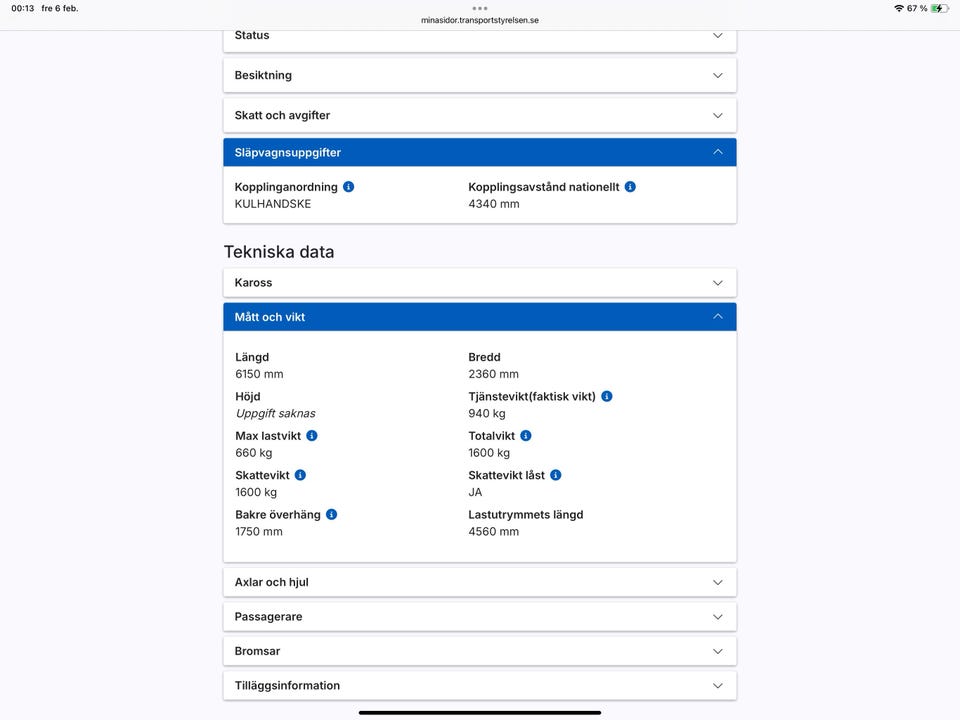Screen dimensions: 960x720
Task: Click info icon next to Kopplinganordning
Action: point(348,187)
